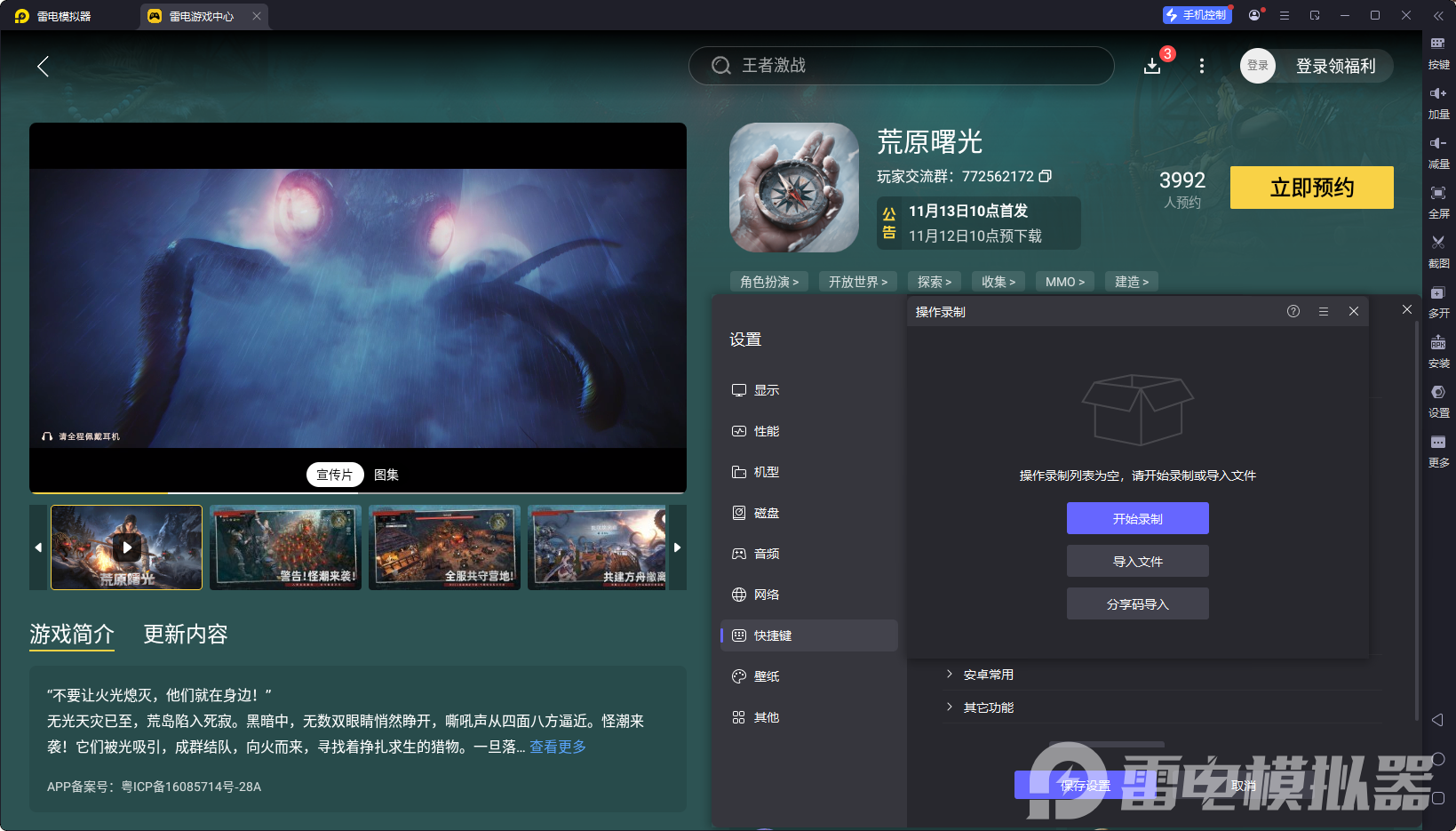Image resolution: width=1456 pixels, height=831 pixels.
Task: Click the APK 安装 install icon
Action: pyautogui.click(x=1439, y=351)
